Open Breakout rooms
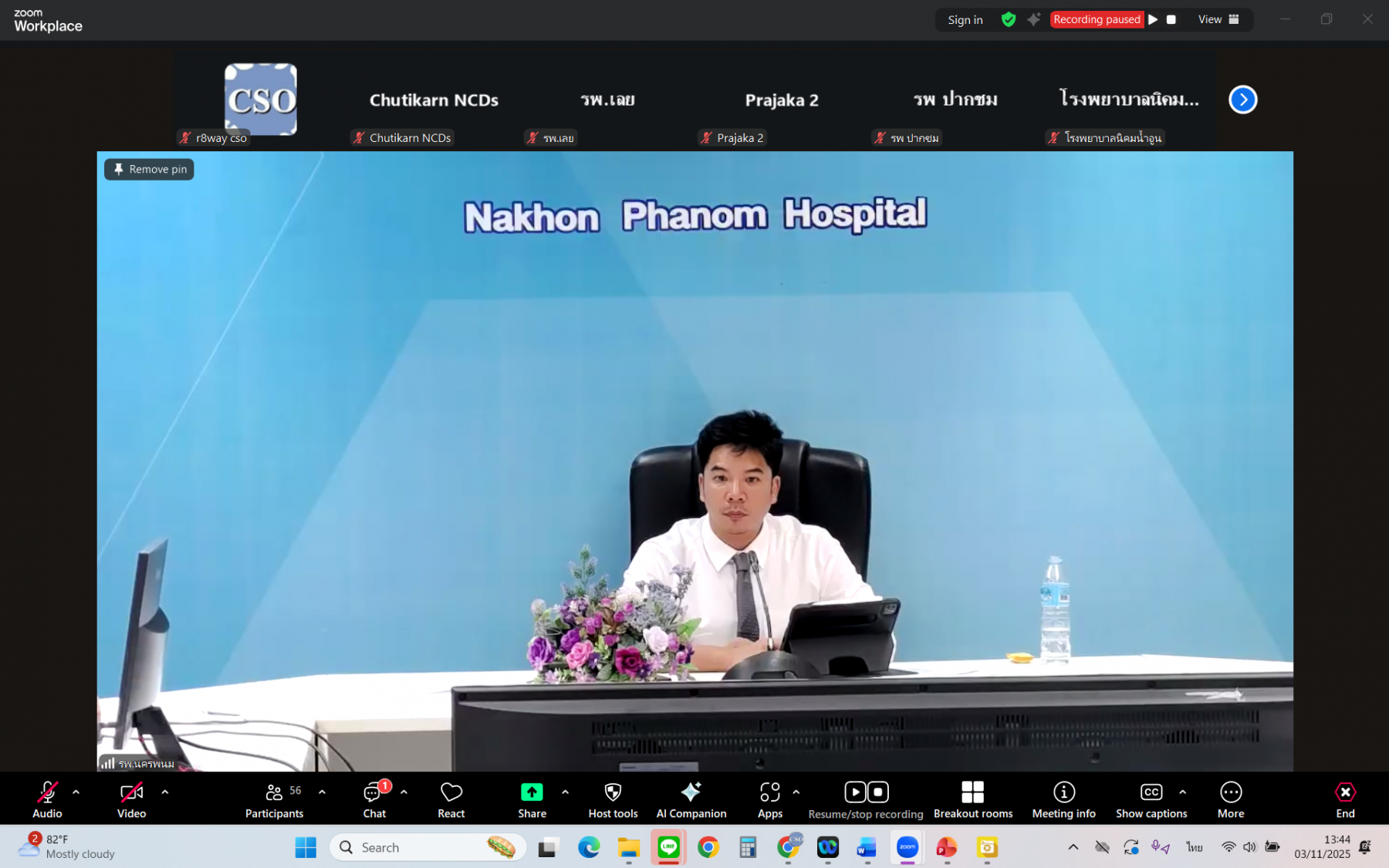This screenshot has height=868, width=1389. (x=972, y=799)
